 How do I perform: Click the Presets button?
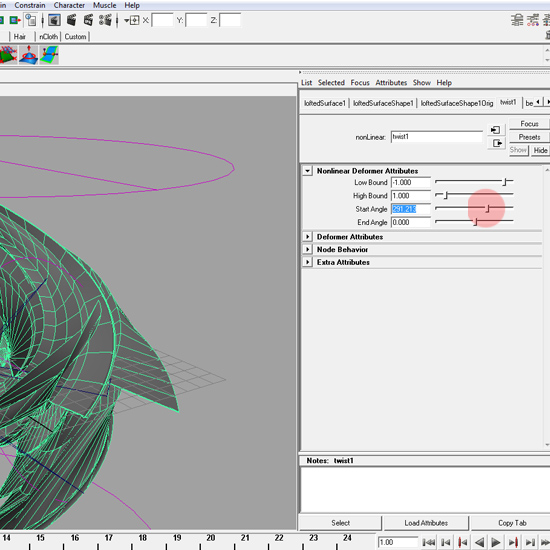point(529,137)
